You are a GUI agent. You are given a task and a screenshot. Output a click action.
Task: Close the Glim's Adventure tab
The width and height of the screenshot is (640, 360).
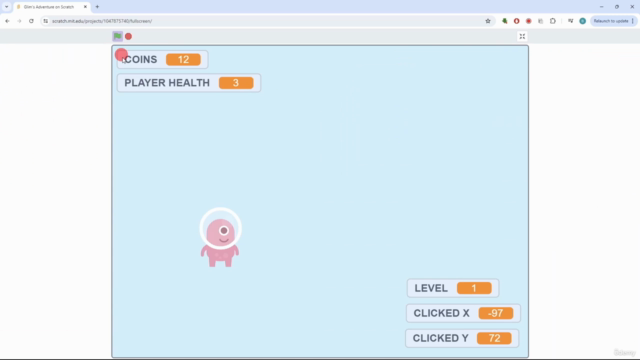tap(85, 7)
